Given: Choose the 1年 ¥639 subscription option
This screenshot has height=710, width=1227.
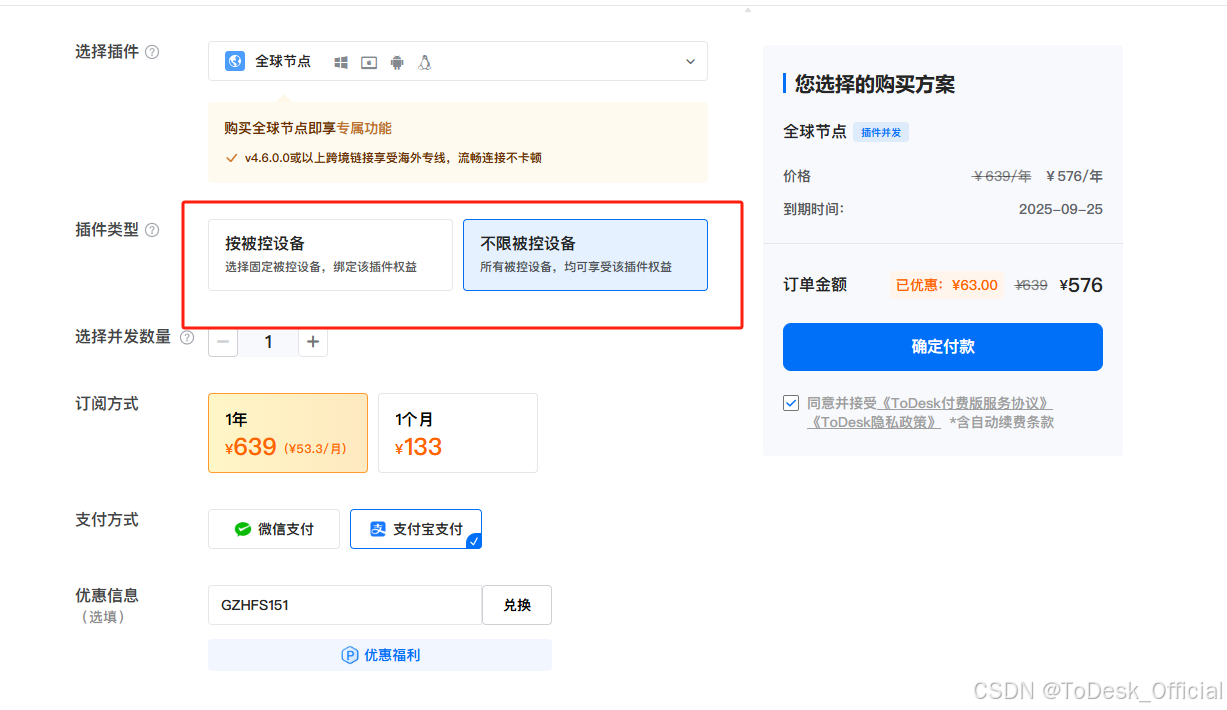Looking at the screenshot, I should coord(288,433).
